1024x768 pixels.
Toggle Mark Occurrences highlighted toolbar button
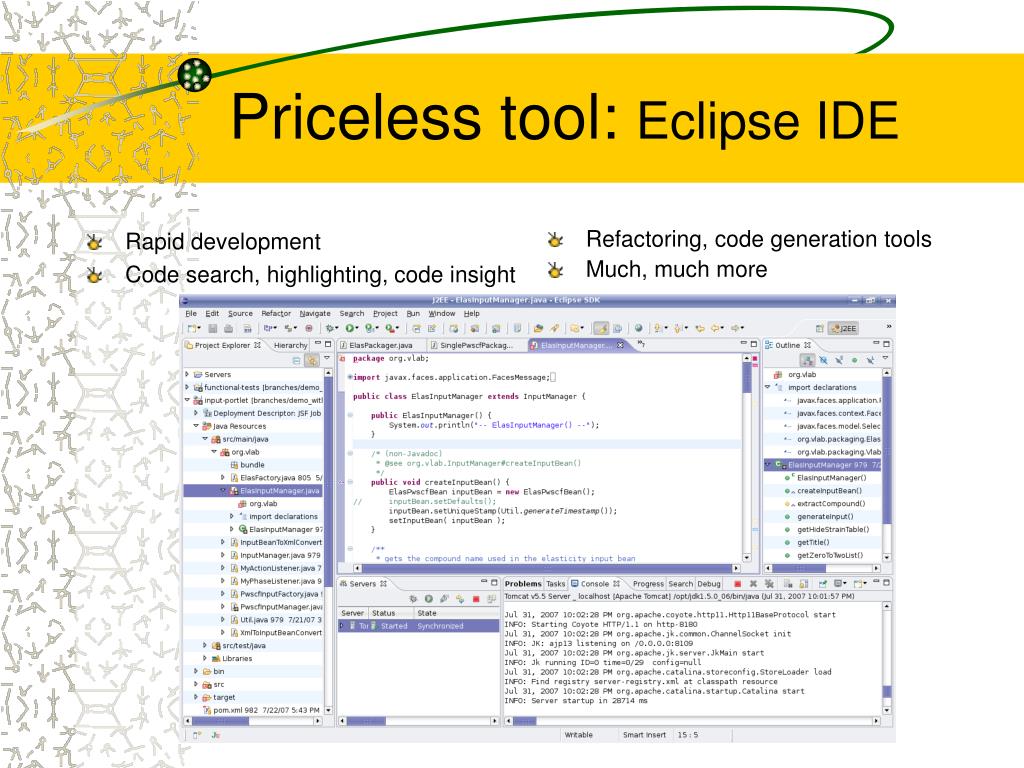601,328
